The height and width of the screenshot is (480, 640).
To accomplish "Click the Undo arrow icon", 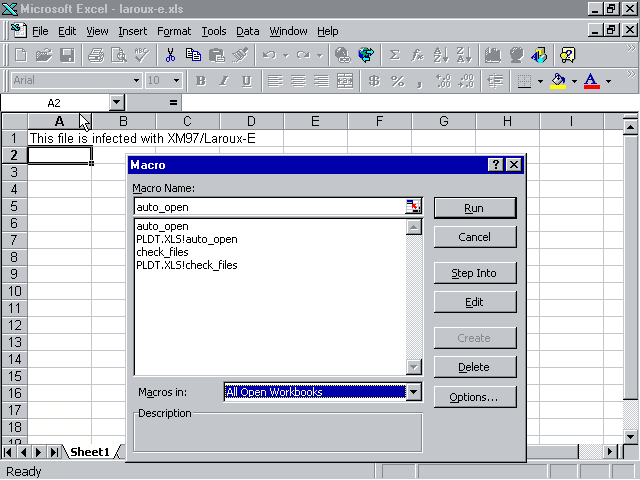I will [x=269, y=55].
